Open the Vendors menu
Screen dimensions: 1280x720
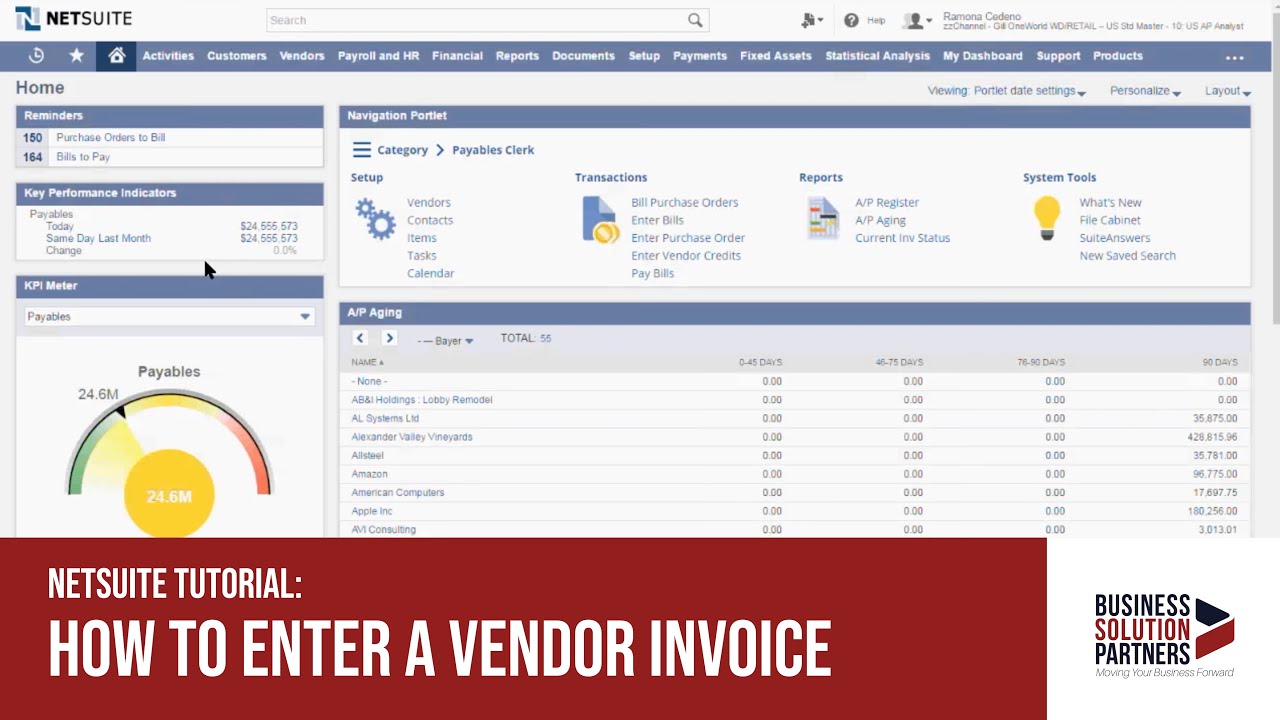point(302,56)
